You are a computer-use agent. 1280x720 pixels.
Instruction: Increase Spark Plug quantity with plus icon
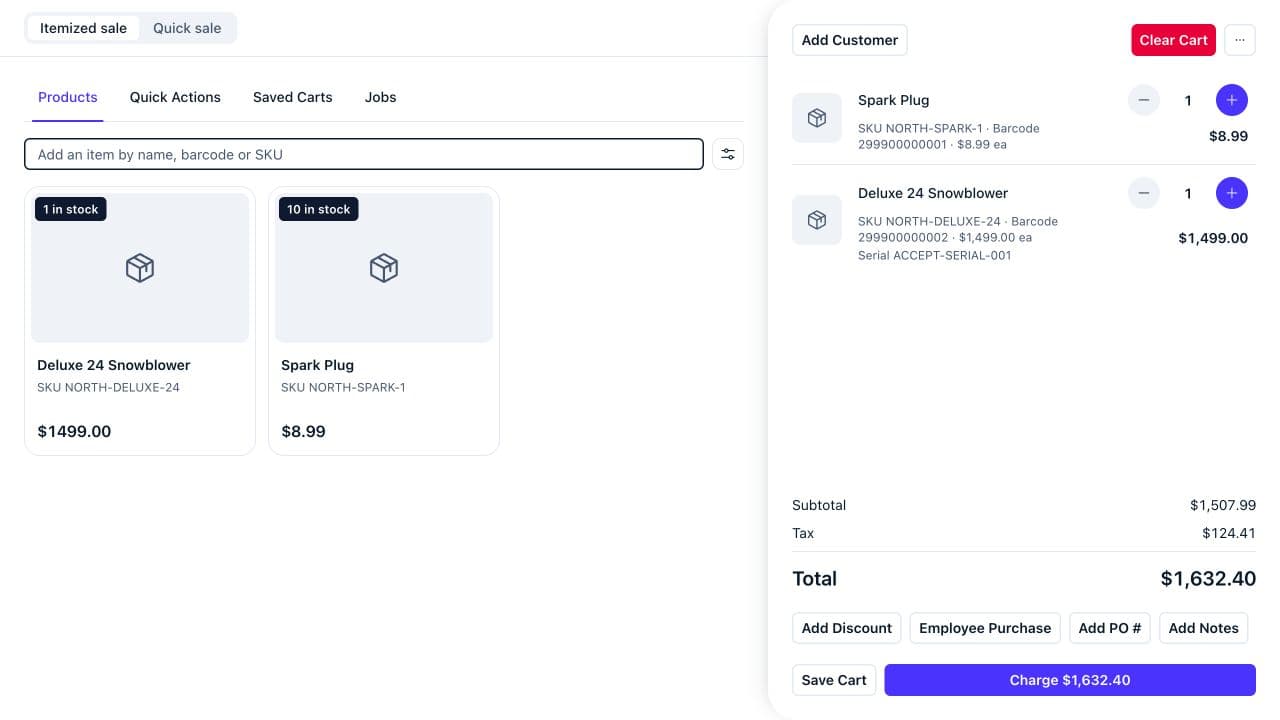point(1232,100)
